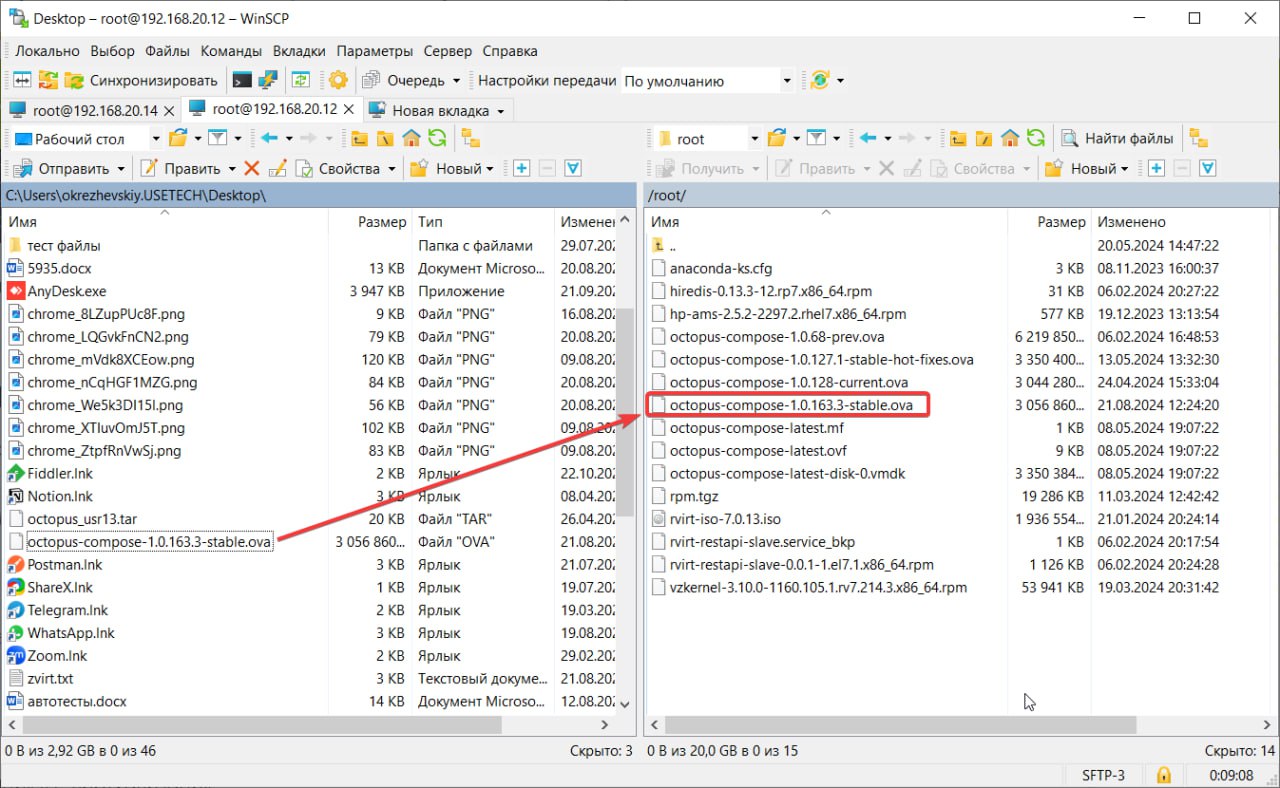Go to root directory in local panel

tap(385, 138)
